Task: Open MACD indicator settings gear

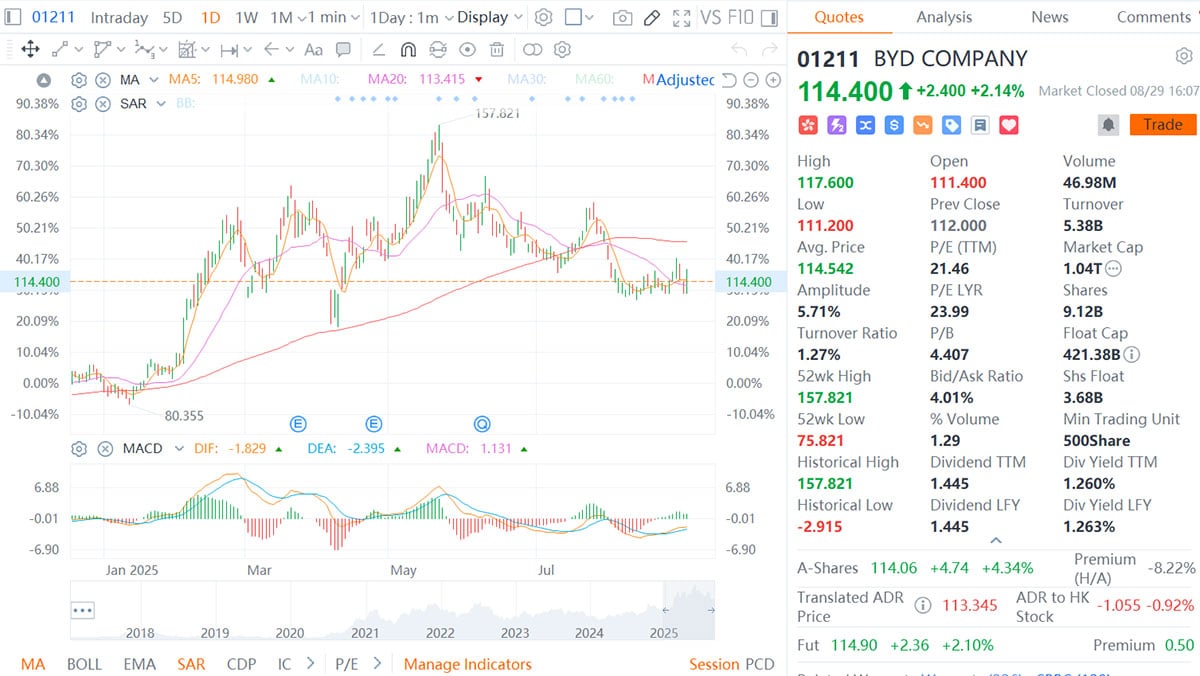Action: click(x=78, y=448)
